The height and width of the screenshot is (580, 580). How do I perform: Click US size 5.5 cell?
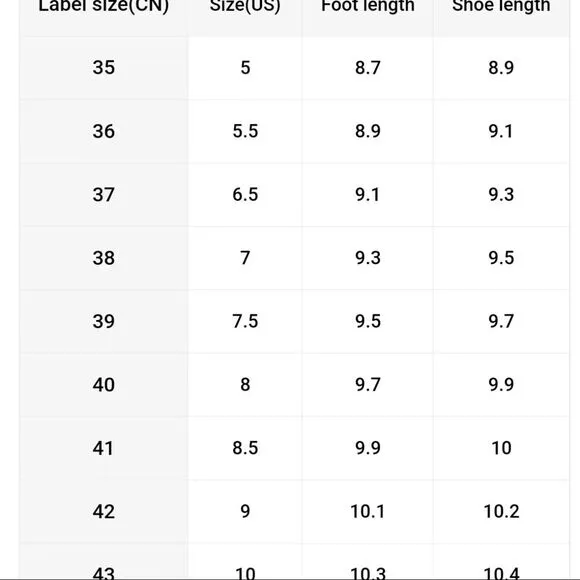(x=245, y=132)
